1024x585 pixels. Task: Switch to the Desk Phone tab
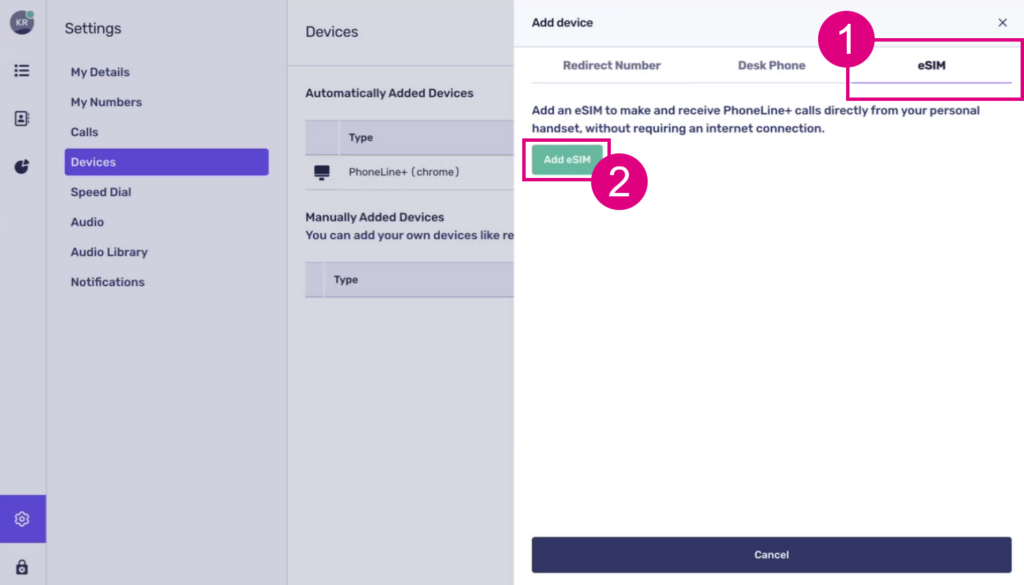(771, 66)
